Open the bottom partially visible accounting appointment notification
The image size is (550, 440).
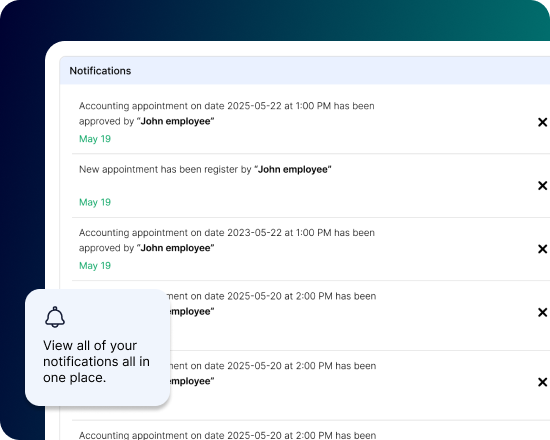coord(227,435)
